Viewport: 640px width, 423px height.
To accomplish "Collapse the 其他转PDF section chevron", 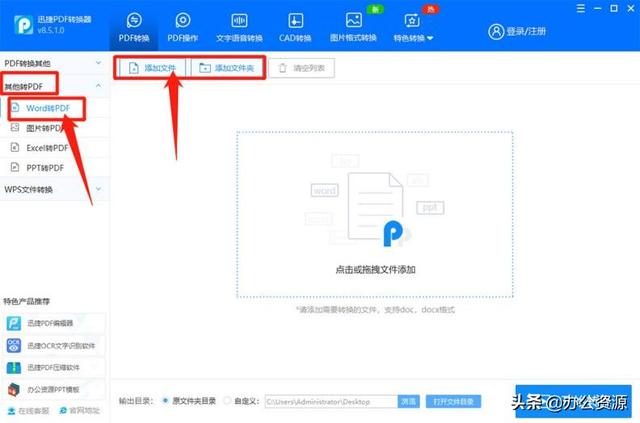I will (98, 85).
